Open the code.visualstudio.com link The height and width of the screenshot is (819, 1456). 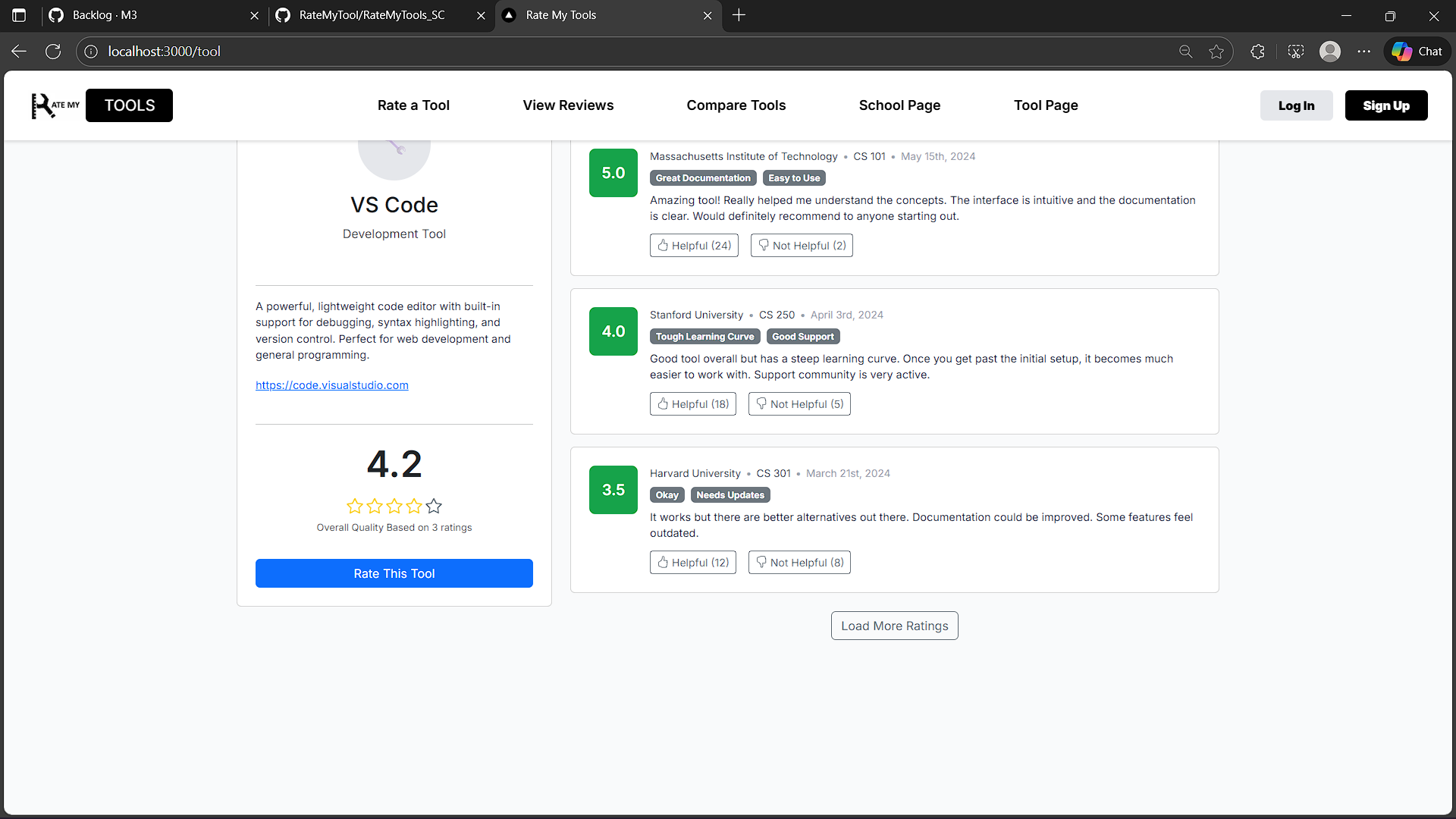point(331,385)
